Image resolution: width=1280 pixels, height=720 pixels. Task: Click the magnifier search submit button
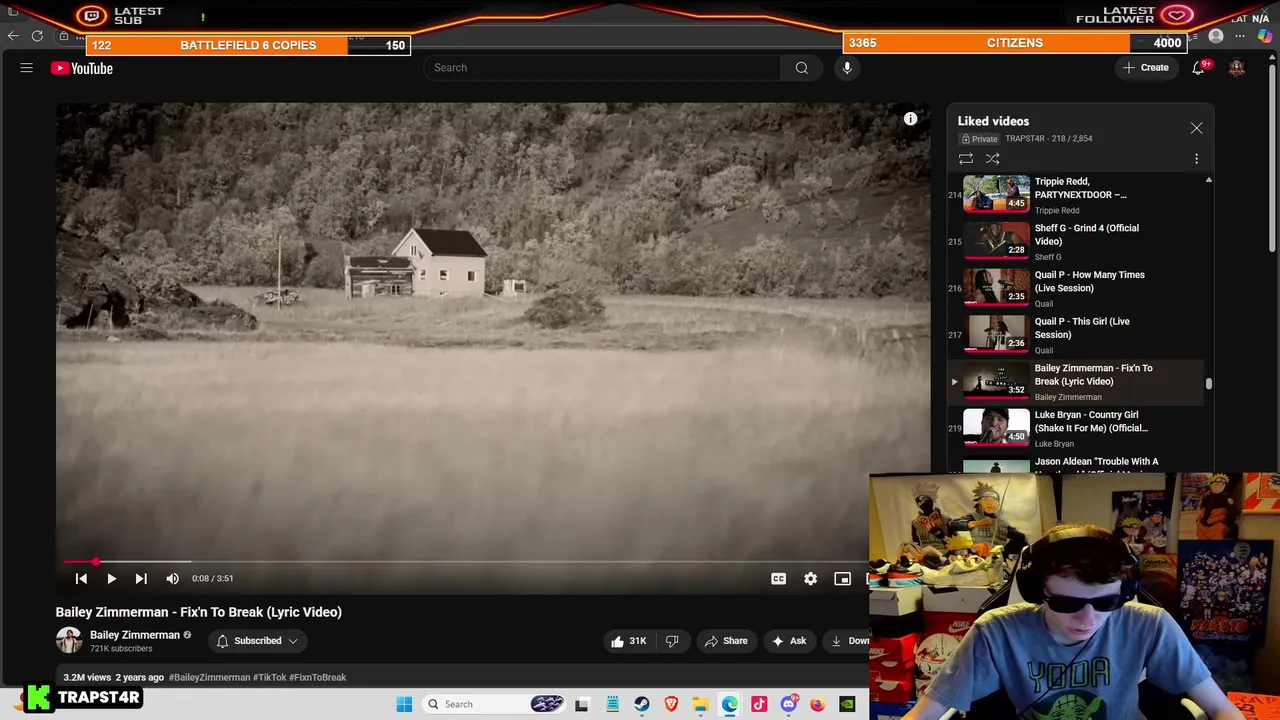(801, 68)
